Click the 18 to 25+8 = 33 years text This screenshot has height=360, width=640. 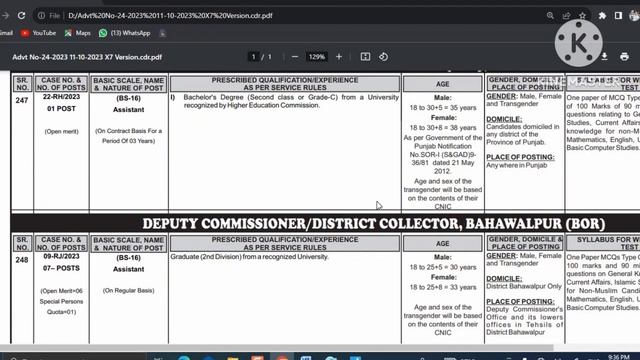coord(443,287)
